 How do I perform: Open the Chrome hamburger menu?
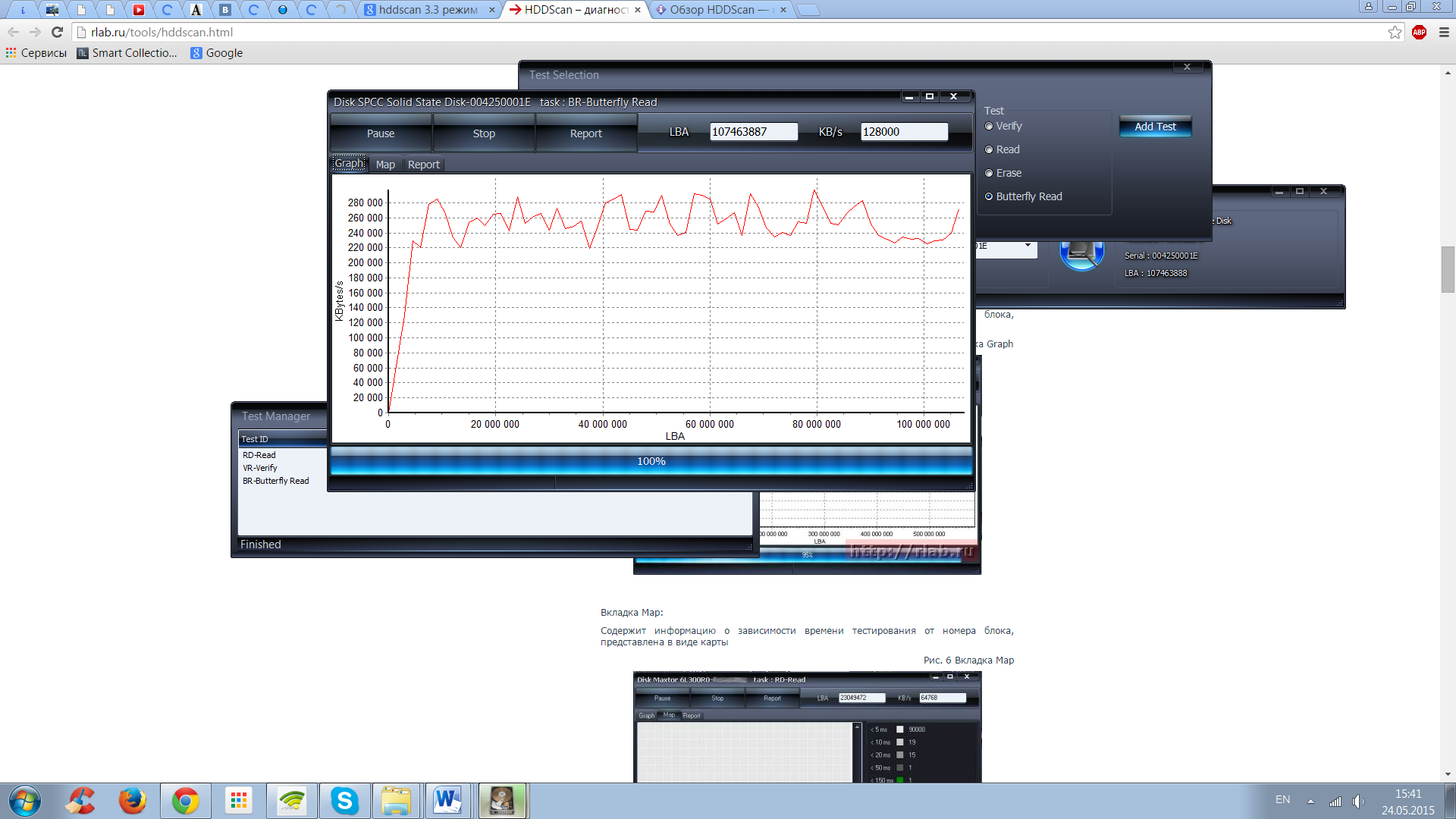[1444, 32]
